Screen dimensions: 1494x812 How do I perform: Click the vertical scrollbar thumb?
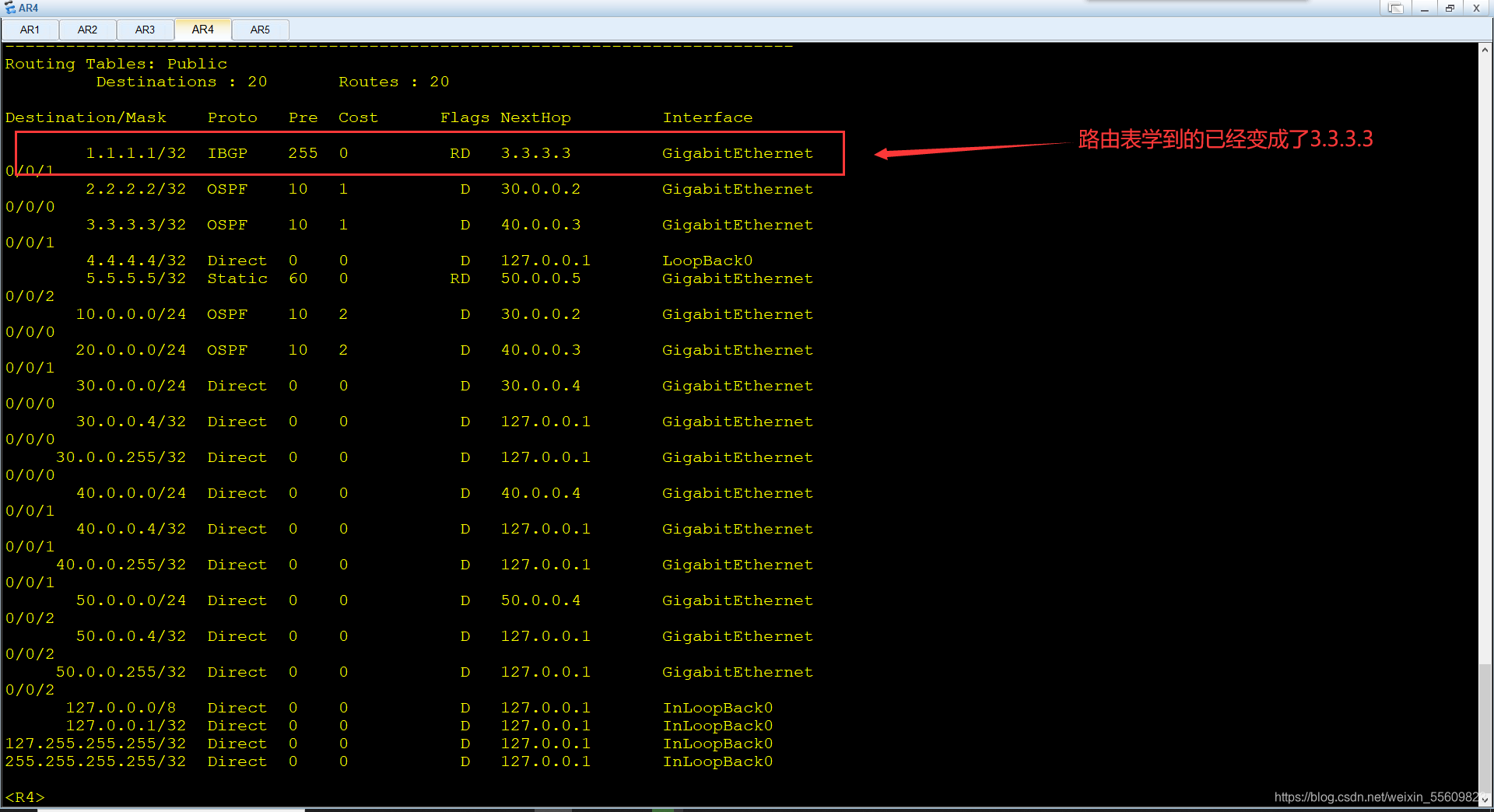tap(1485, 727)
